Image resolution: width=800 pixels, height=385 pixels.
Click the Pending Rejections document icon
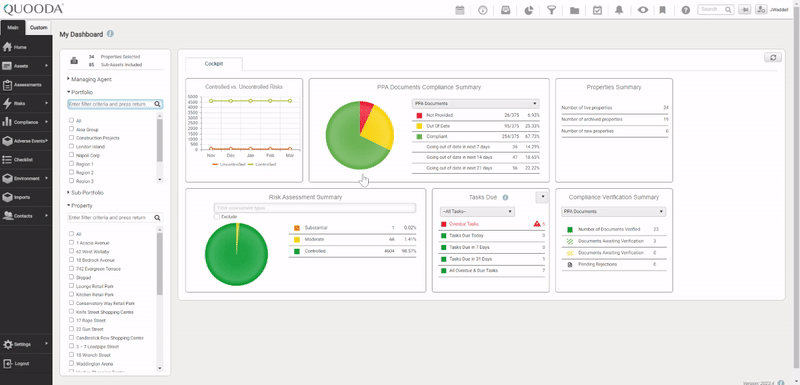click(x=570, y=265)
